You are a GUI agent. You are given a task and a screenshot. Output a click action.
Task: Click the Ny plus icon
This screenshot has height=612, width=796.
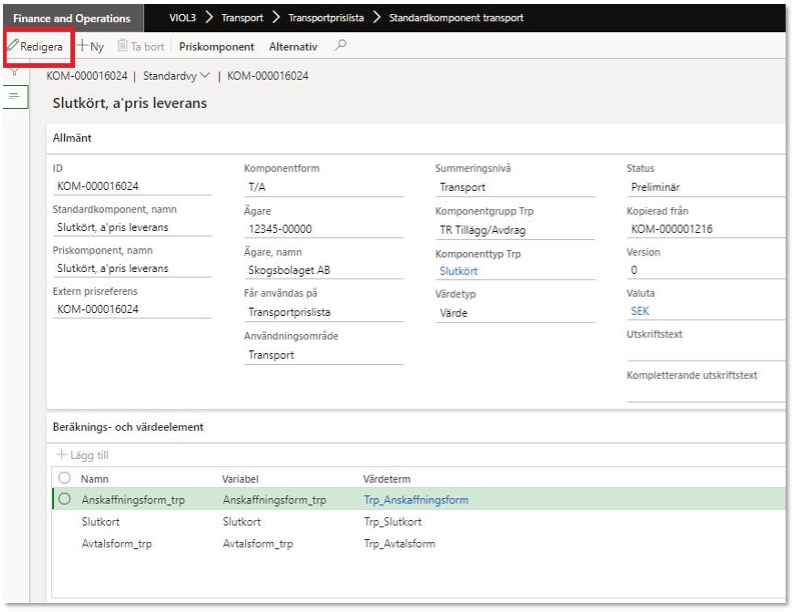[x=83, y=46]
